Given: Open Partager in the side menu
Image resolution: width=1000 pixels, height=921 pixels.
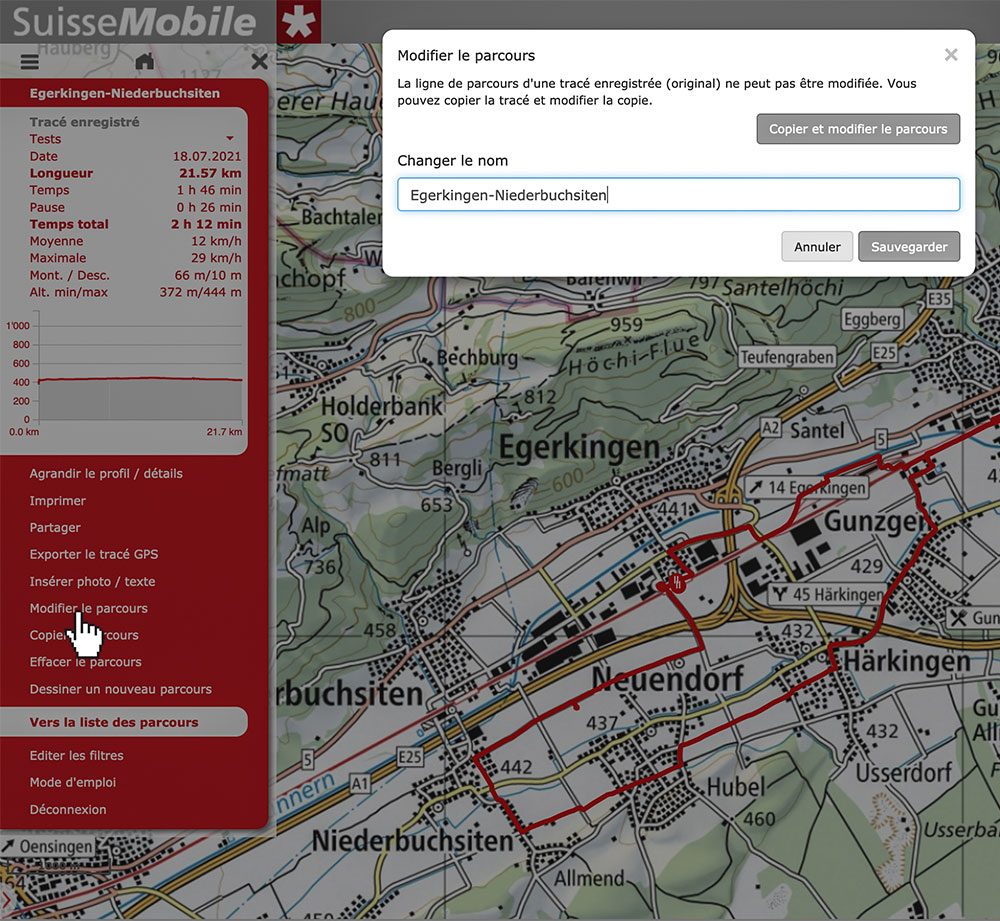Looking at the screenshot, I should pos(55,527).
